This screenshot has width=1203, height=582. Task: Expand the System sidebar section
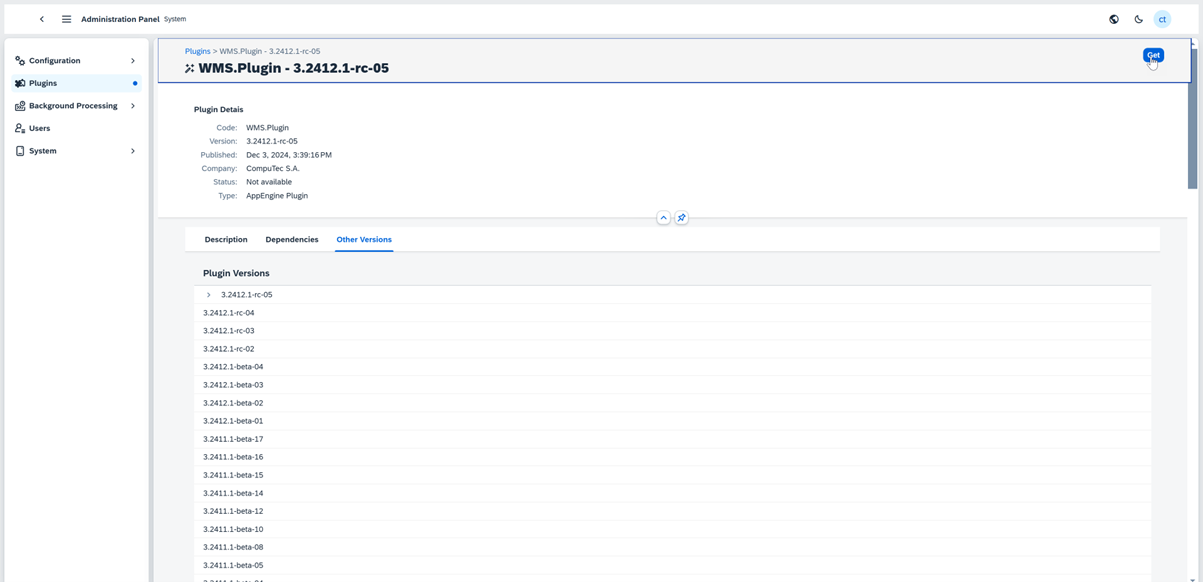point(132,151)
